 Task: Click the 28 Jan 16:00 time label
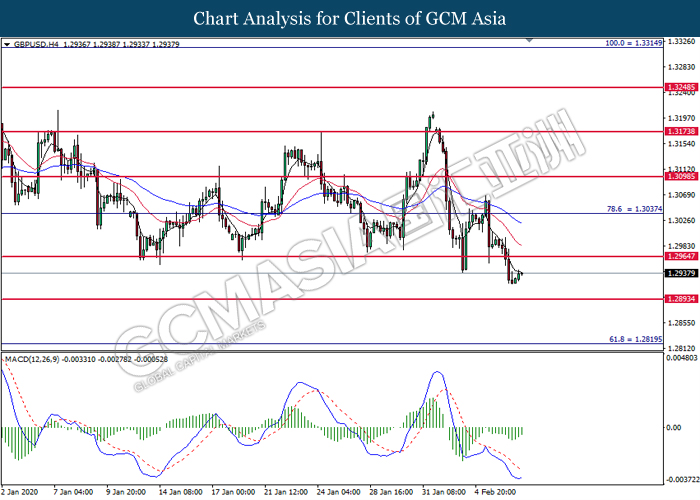tap(392, 492)
